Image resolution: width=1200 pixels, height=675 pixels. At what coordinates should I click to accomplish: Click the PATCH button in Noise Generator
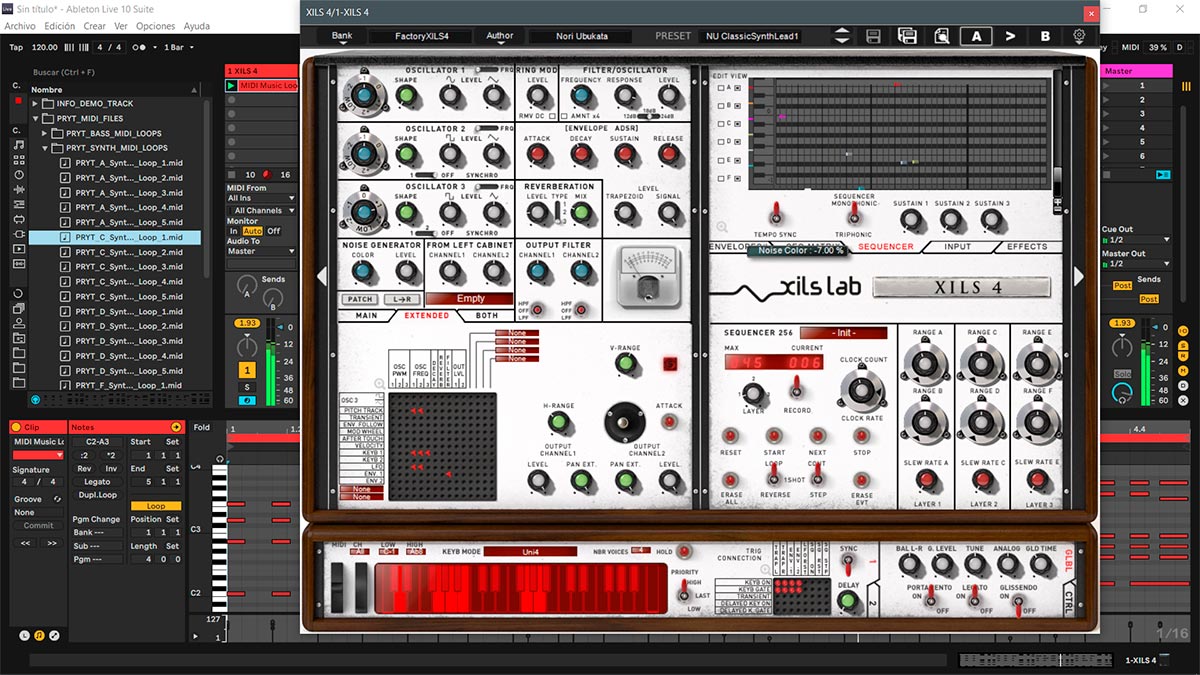358,299
